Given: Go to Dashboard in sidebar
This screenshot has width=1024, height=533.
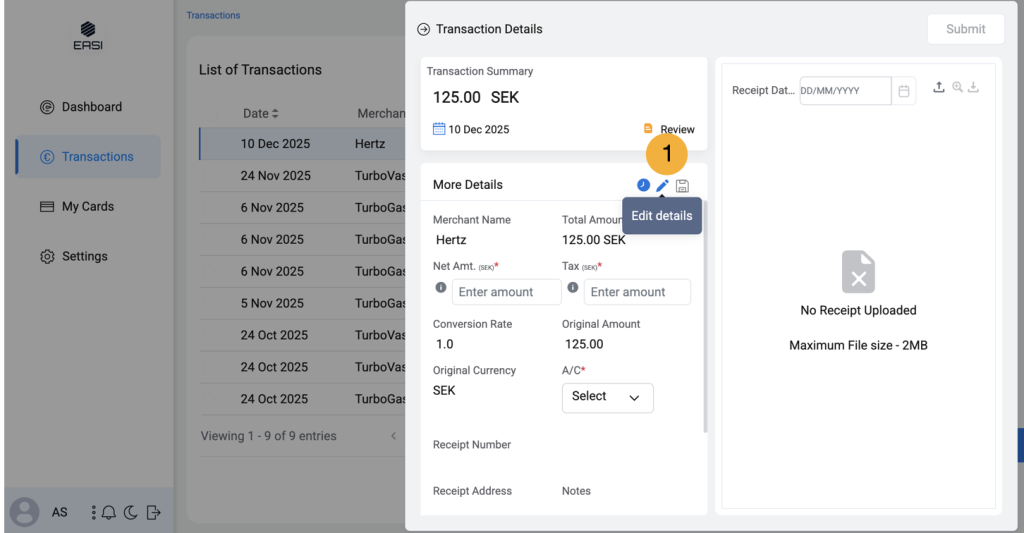Looking at the screenshot, I should click(x=91, y=107).
